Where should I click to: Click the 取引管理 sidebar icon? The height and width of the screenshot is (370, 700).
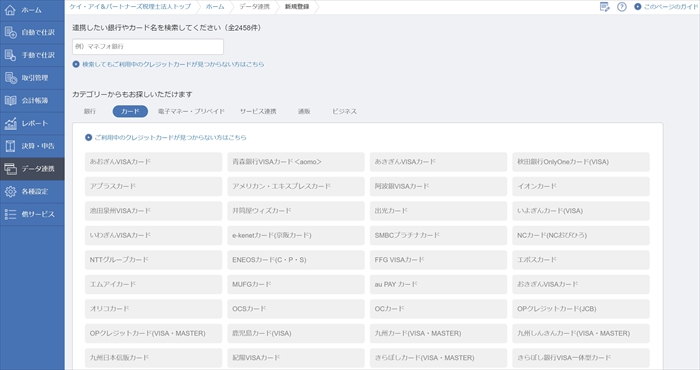click(x=10, y=78)
